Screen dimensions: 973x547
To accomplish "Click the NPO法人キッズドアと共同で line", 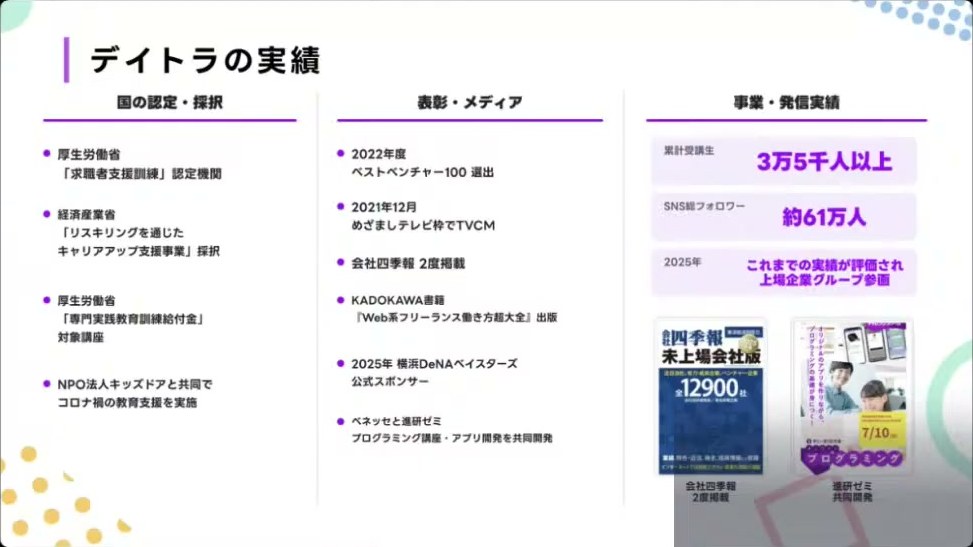I will pyautogui.click(x=135, y=384).
